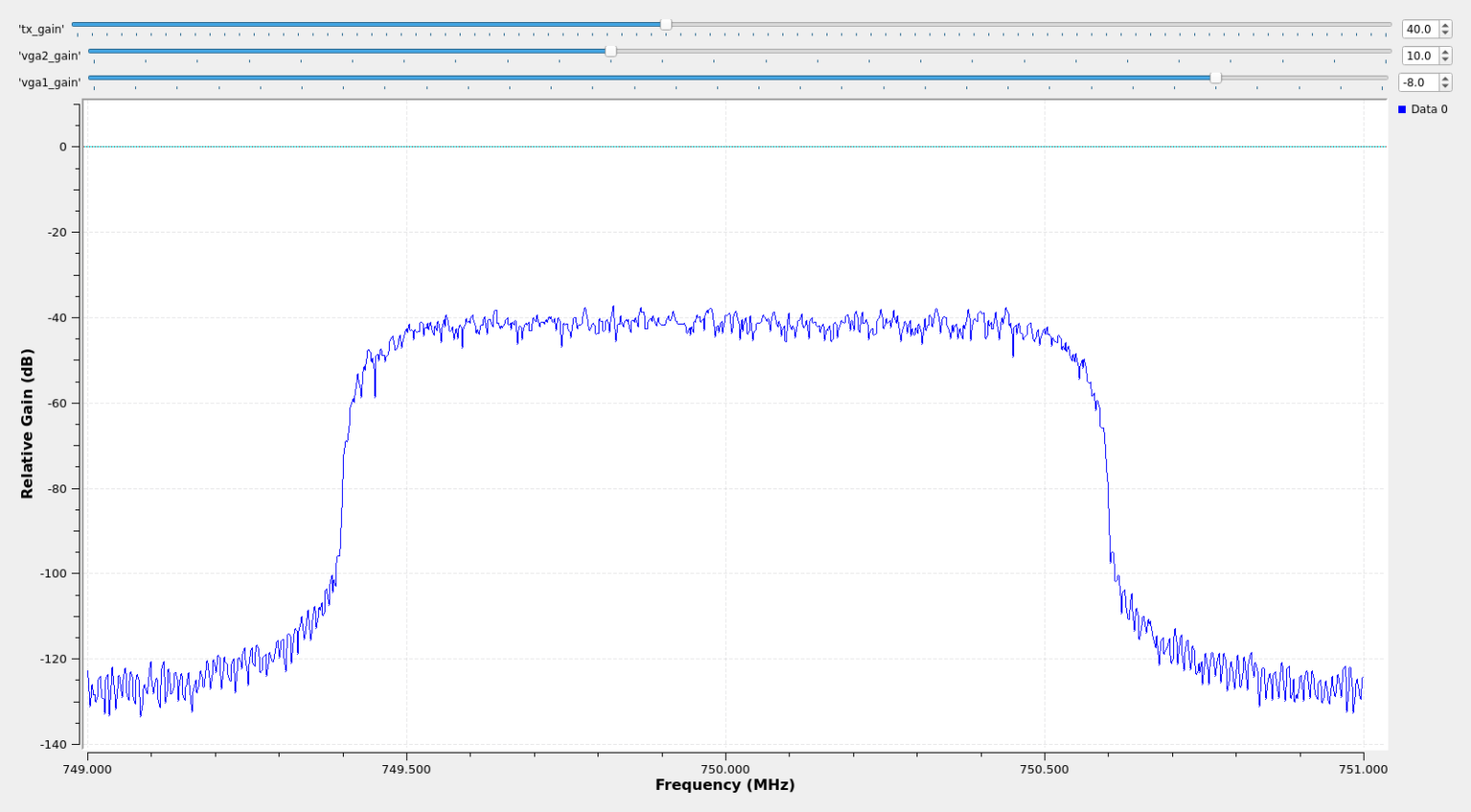This screenshot has height=812, width=1471.
Task: Click the 'vga2_gain' label text
Action: point(49,56)
